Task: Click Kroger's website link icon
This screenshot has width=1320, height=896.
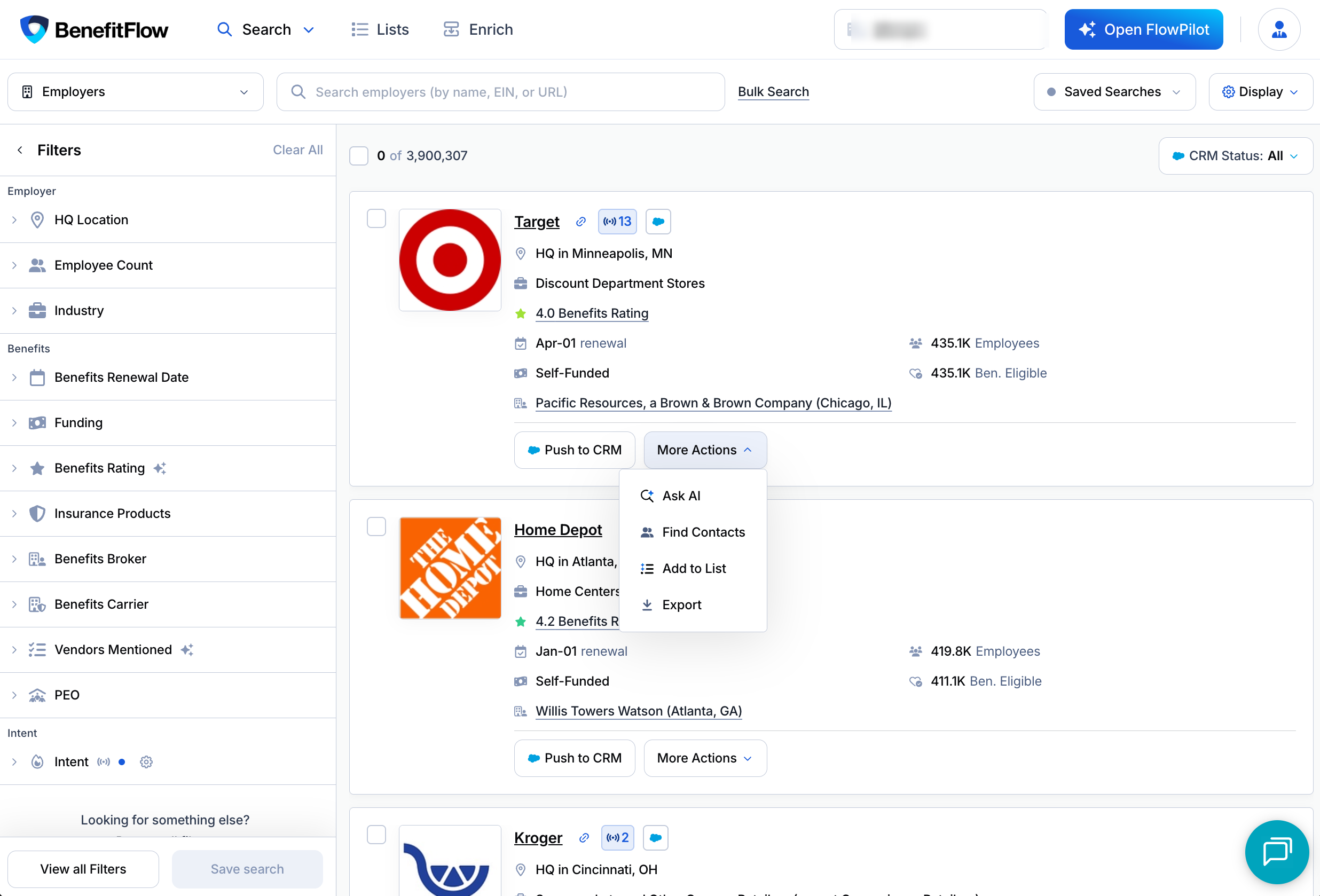Action: tap(584, 838)
